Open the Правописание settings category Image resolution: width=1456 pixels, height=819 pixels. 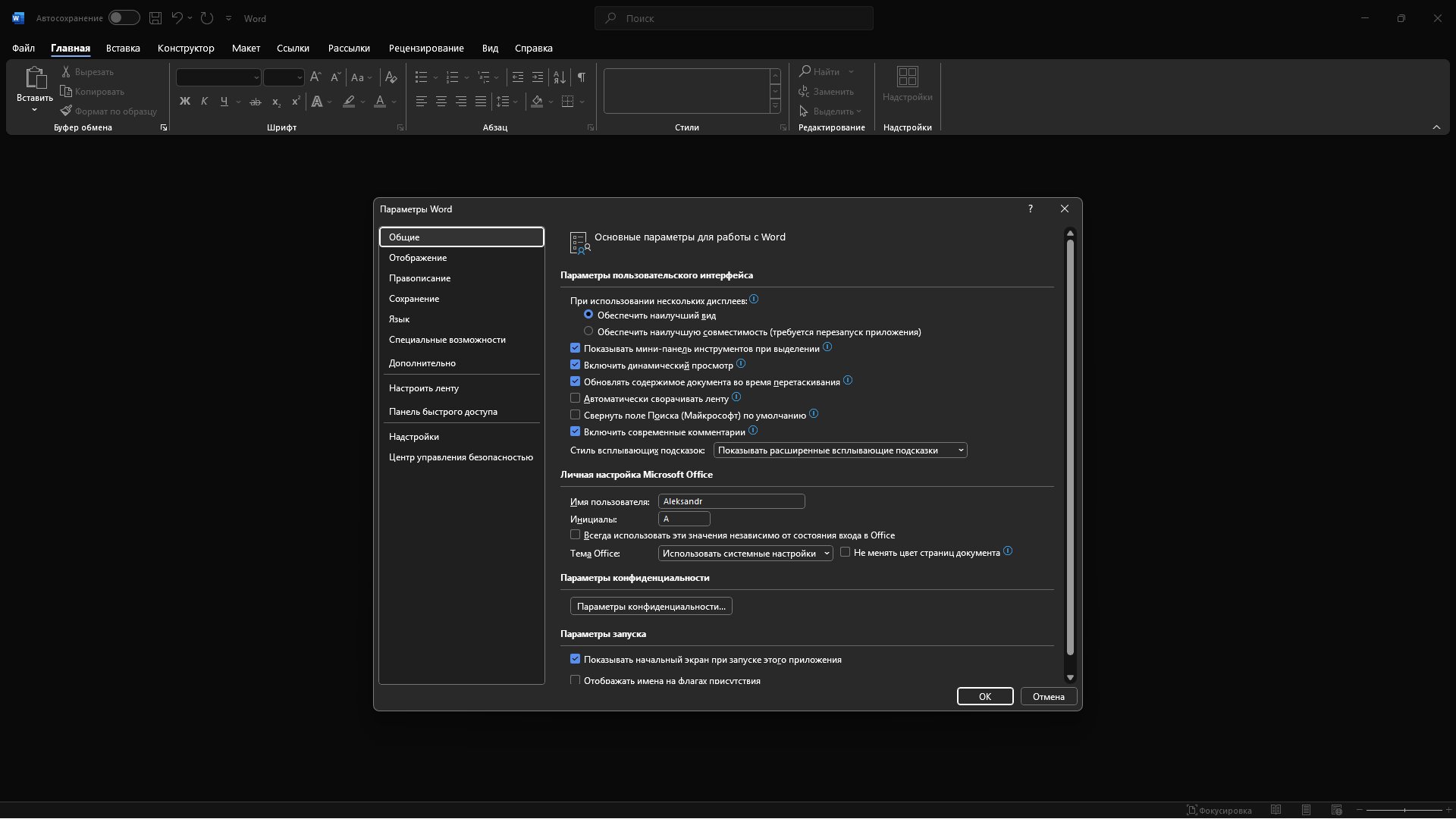(x=419, y=278)
